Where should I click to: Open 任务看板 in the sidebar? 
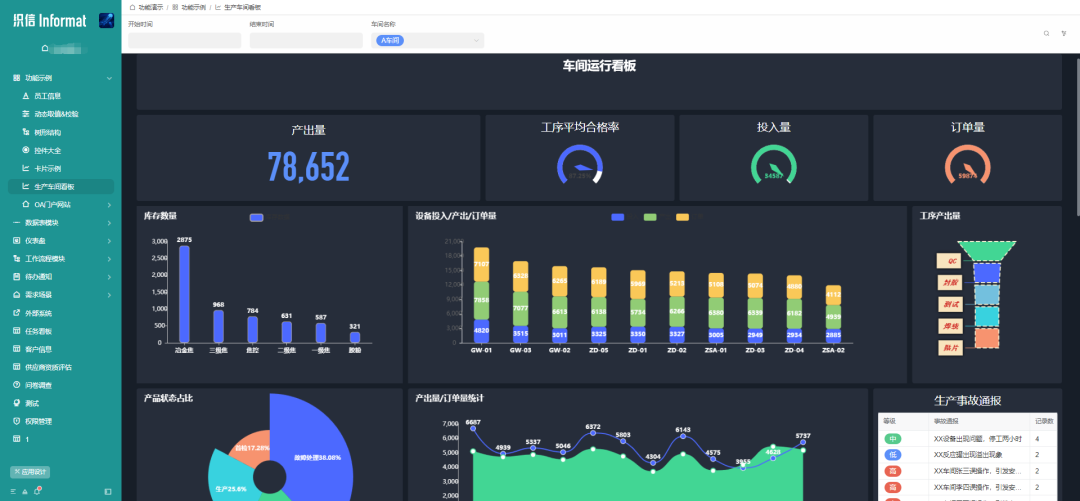point(38,331)
